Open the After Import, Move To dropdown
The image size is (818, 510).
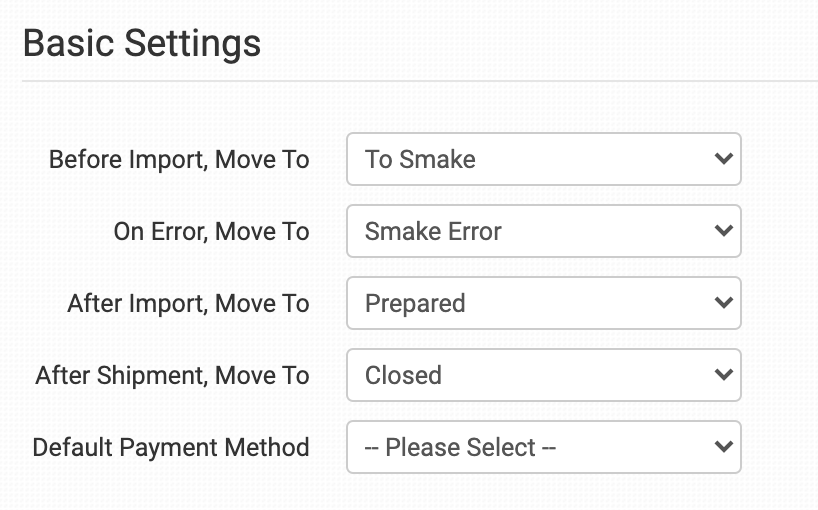pyautogui.click(x=543, y=303)
